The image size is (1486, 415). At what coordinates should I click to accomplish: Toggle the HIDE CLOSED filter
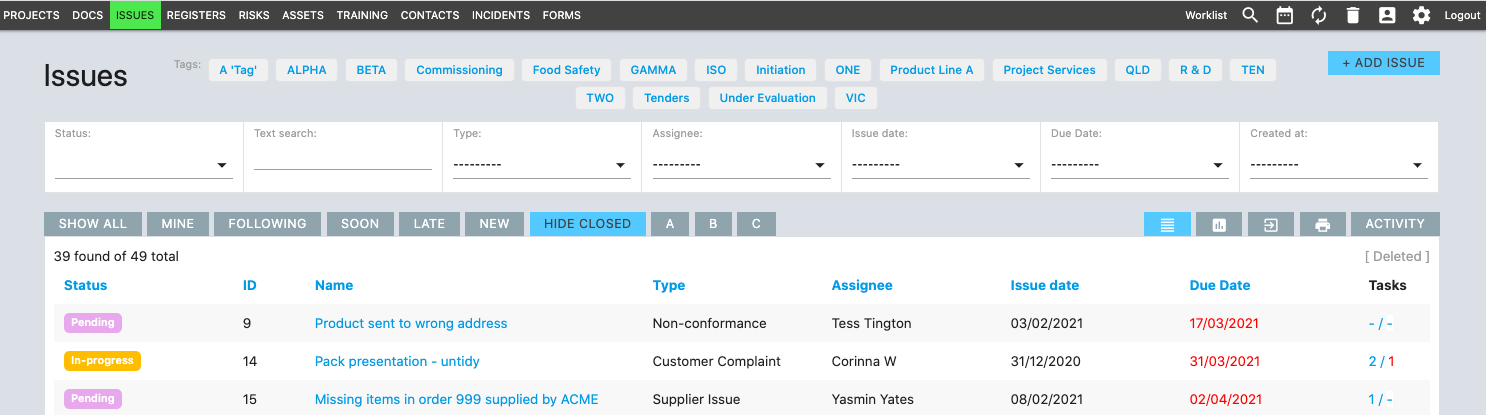[587, 224]
